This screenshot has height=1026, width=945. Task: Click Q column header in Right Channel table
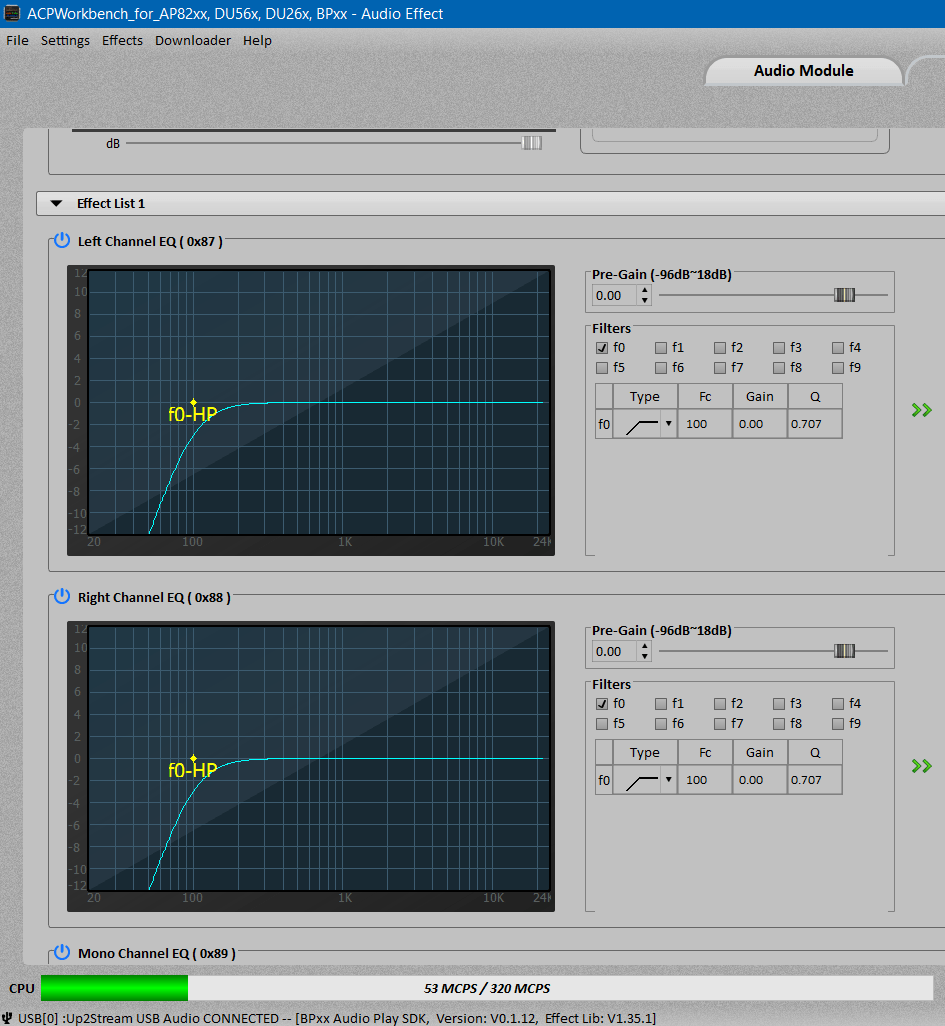[x=815, y=752]
